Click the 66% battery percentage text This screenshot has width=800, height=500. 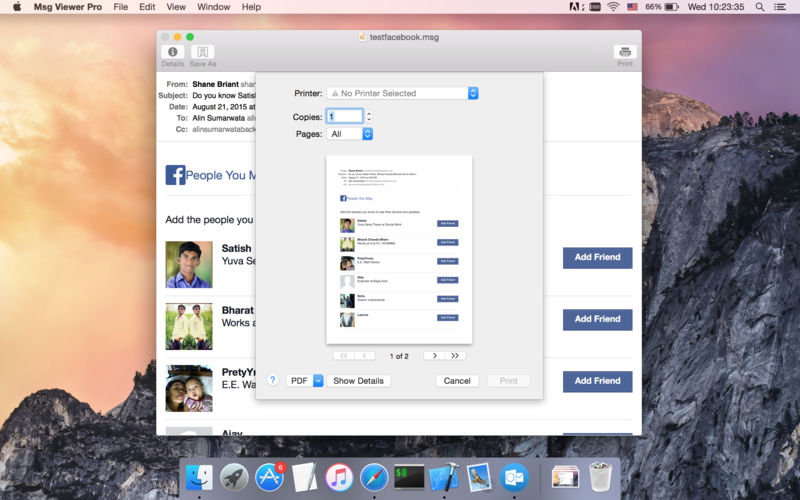click(653, 7)
